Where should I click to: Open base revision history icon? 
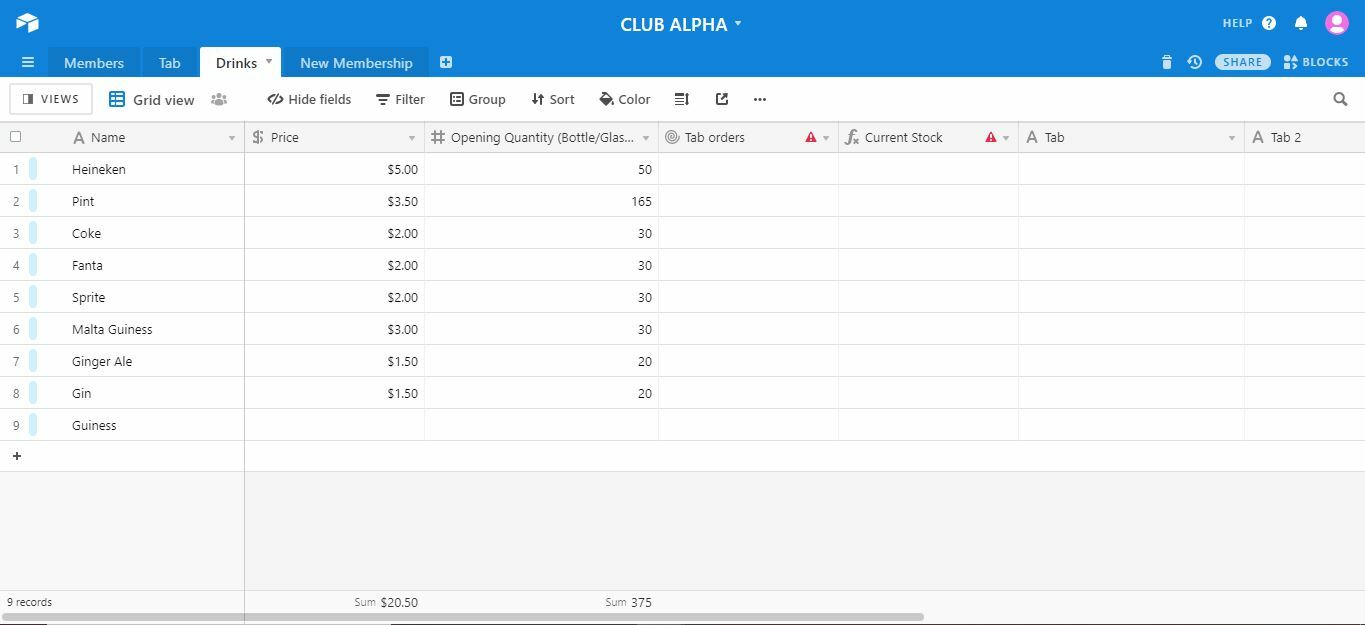[x=1194, y=62]
